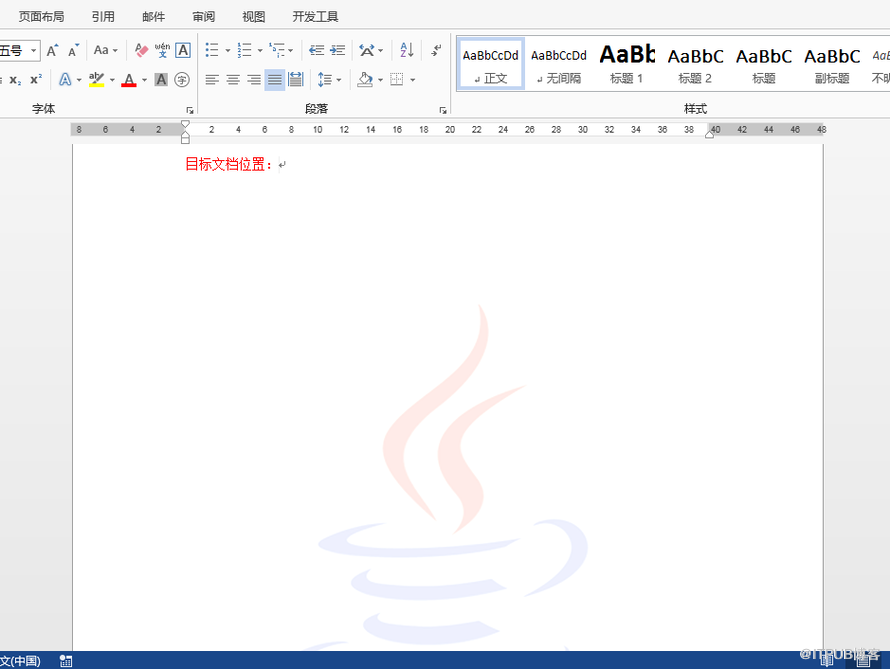
Task: Open the 引用 tab
Action: (x=103, y=17)
